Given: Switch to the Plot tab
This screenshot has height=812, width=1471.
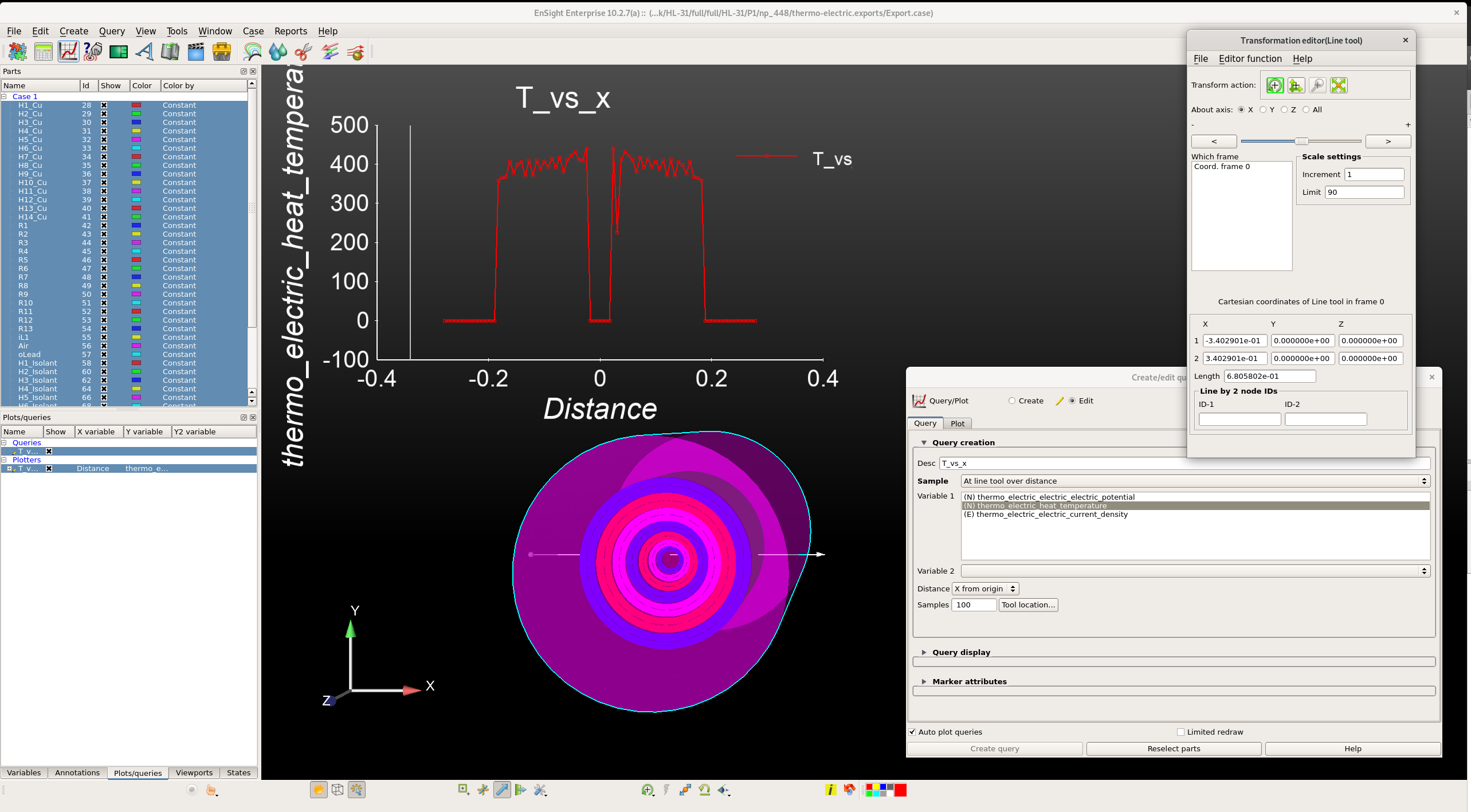Looking at the screenshot, I should 956,423.
